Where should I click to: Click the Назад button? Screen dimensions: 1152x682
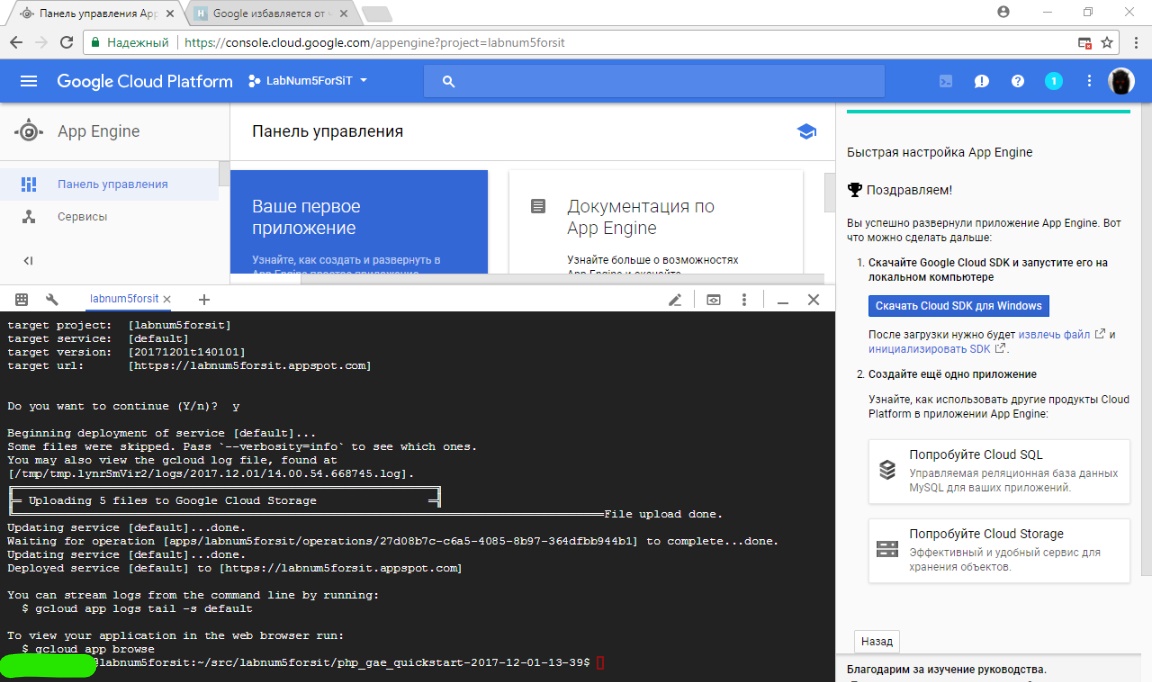[x=876, y=642]
